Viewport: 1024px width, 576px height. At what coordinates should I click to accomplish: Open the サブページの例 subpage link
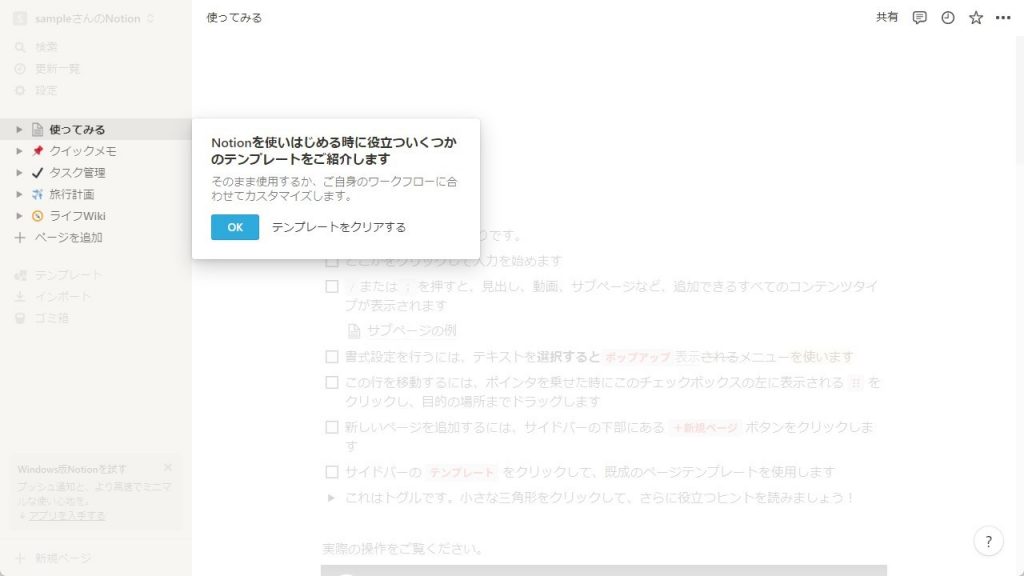click(411, 330)
